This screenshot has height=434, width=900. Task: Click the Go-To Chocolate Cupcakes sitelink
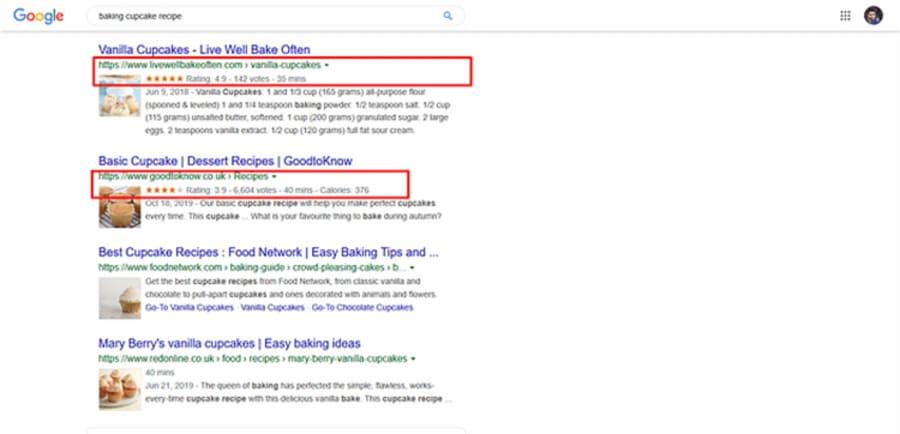point(362,308)
